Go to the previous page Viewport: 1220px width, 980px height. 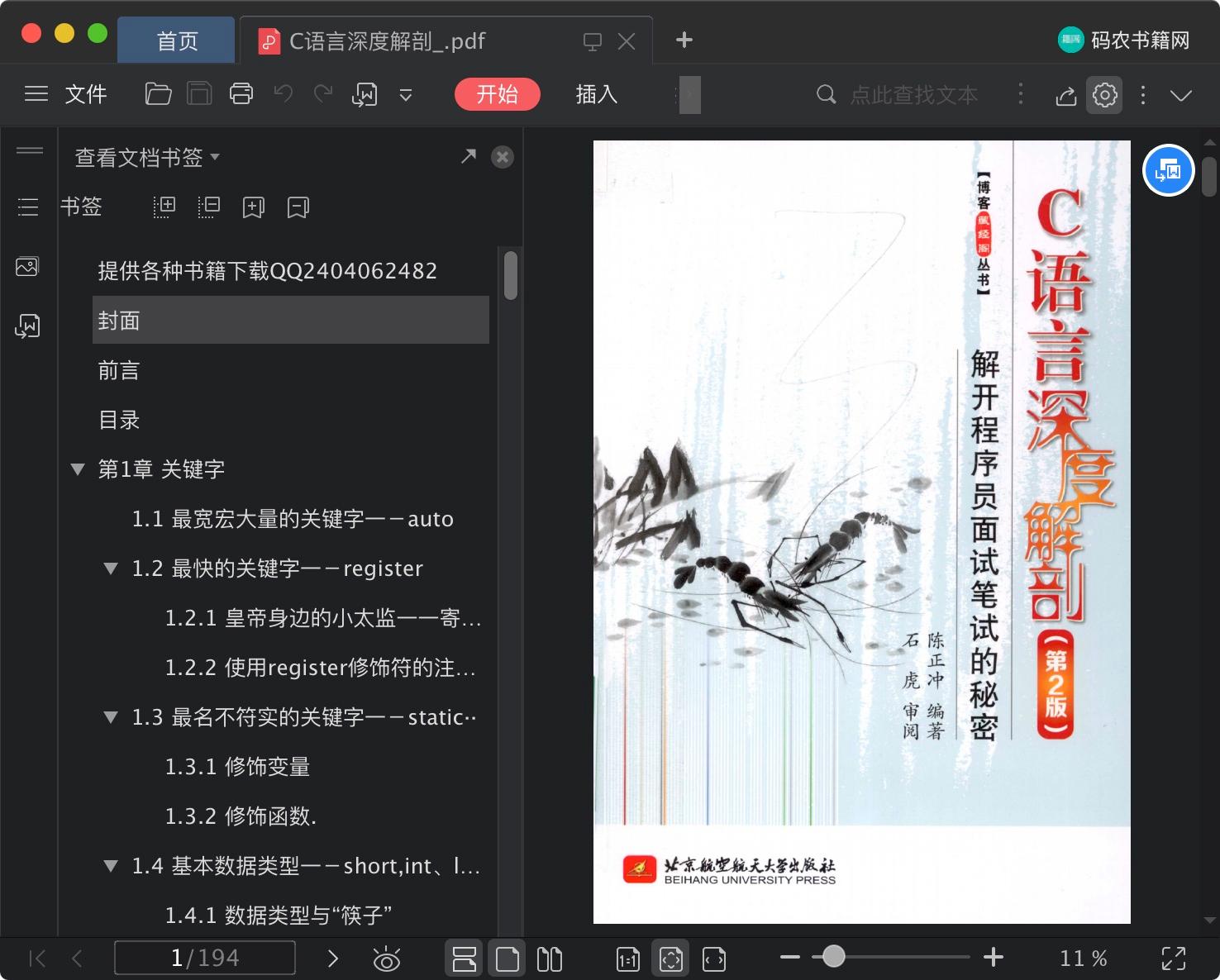click(x=77, y=959)
